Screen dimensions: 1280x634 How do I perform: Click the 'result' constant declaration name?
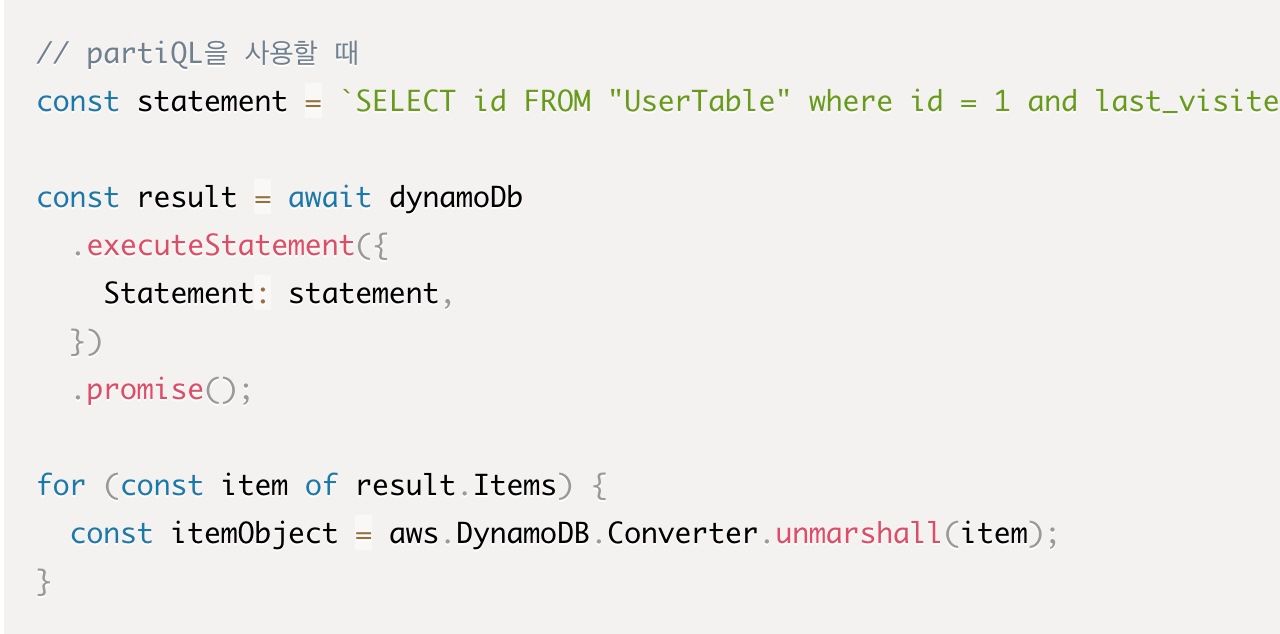(187, 198)
